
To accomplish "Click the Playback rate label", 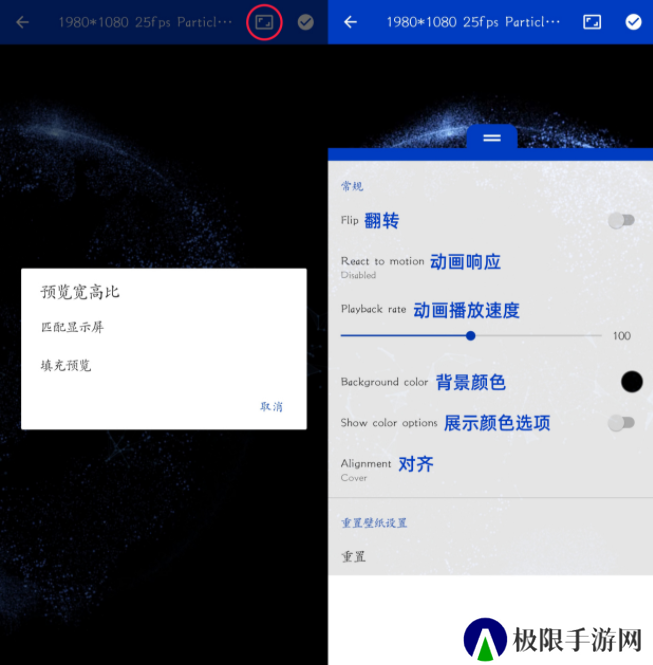I will pos(373,309).
